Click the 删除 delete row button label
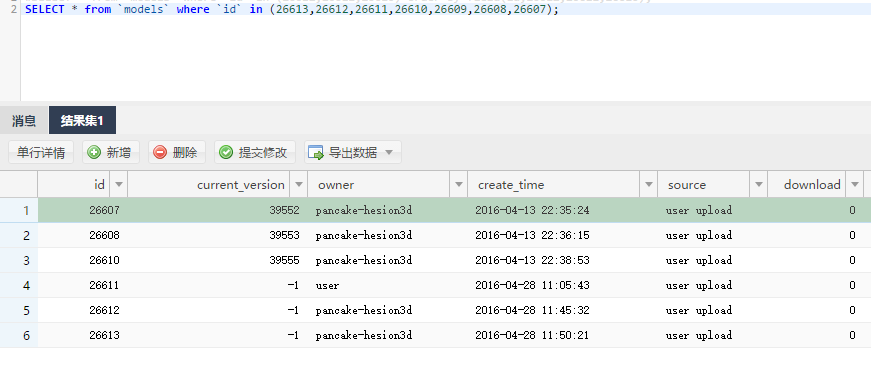 [x=184, y=153]
